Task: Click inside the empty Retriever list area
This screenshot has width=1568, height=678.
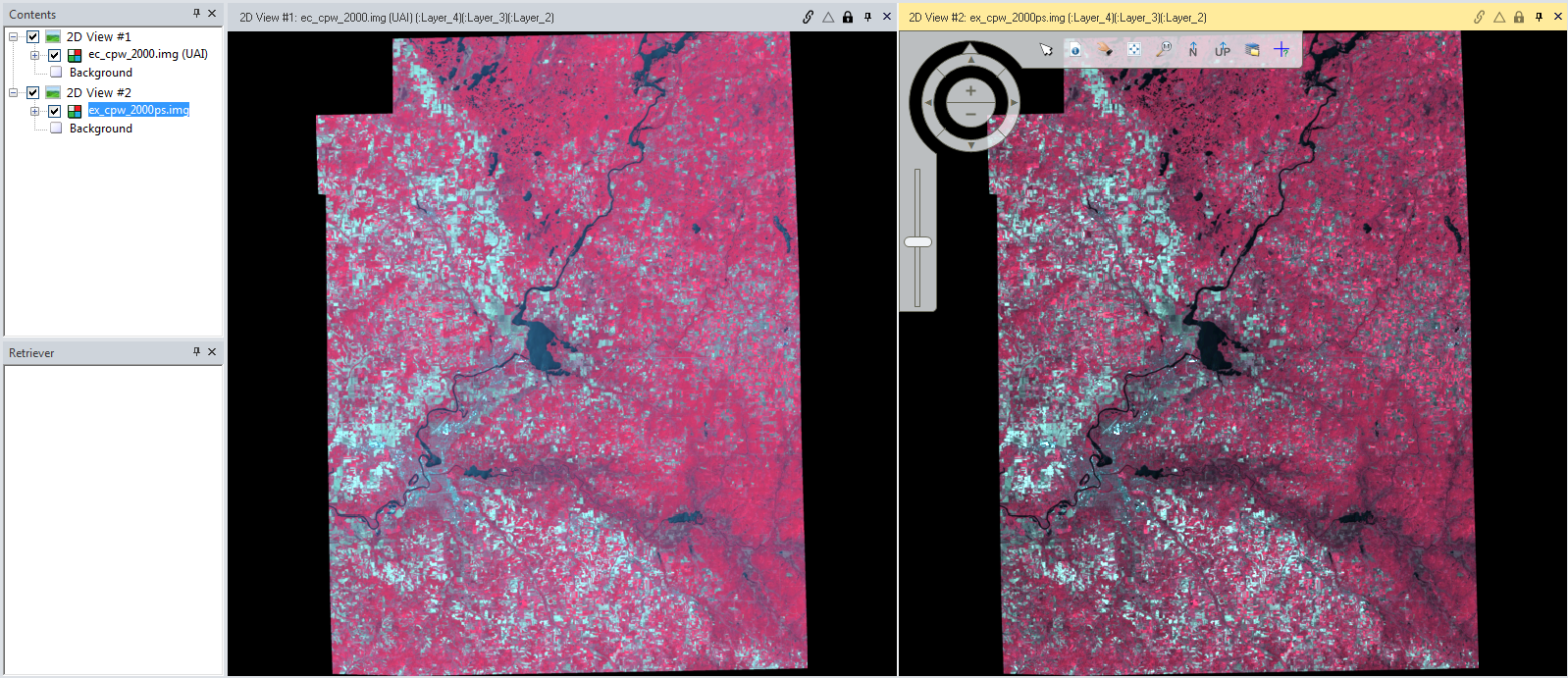Action: [114, 520]
